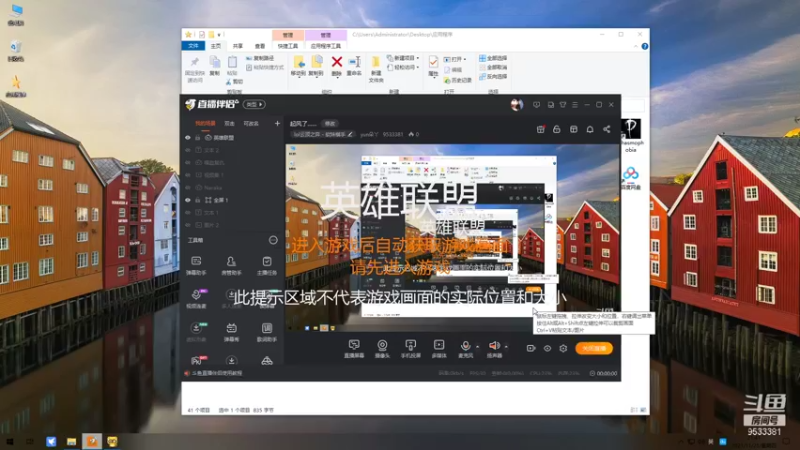This screenshot has width=800, height=450.
Task: Edit the stream category with the pencil icon
Action: (350, 135)
